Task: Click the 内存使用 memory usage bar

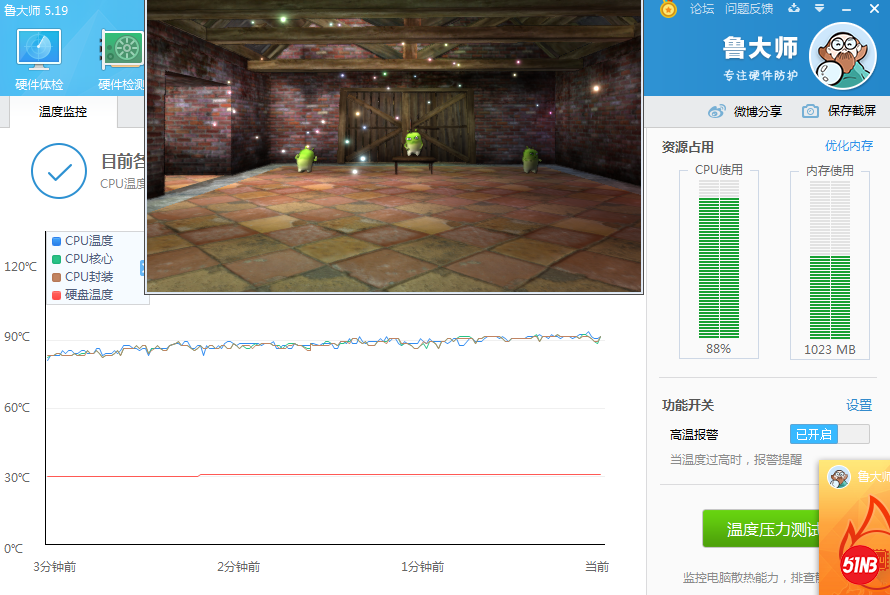Action: [830, 259]
